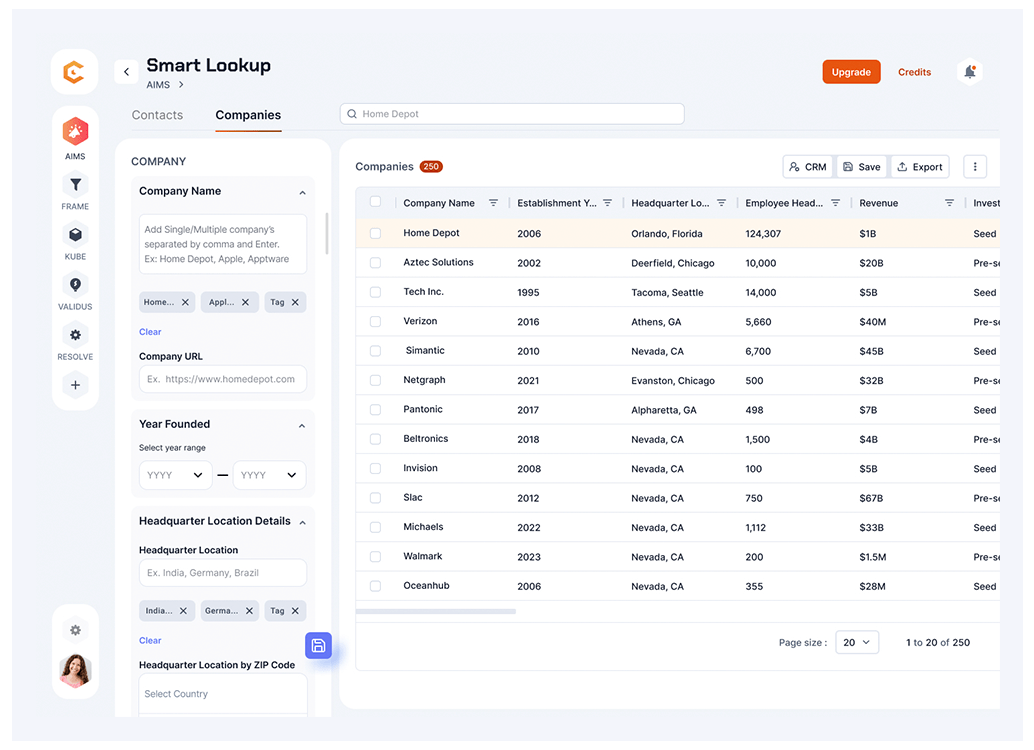The width and height of the screenshot is (1034, 750).
Task: Select the Companies tab
Action: tap(248, 115)
